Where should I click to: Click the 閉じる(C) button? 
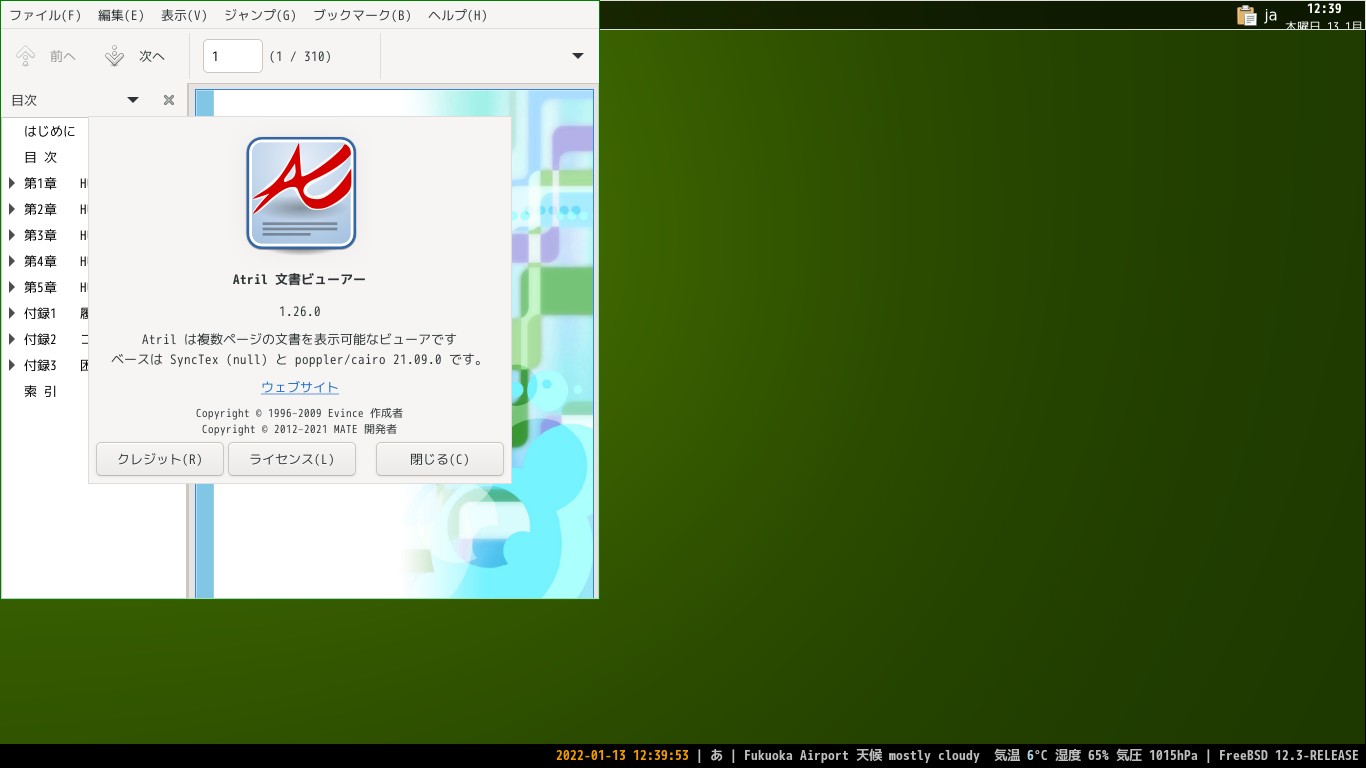click(440, 459)
